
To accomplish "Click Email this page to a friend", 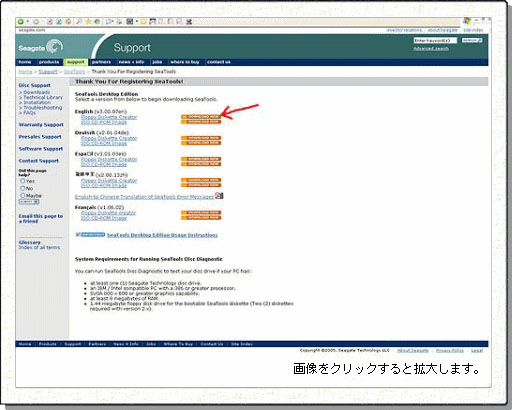I will (41, 219).
